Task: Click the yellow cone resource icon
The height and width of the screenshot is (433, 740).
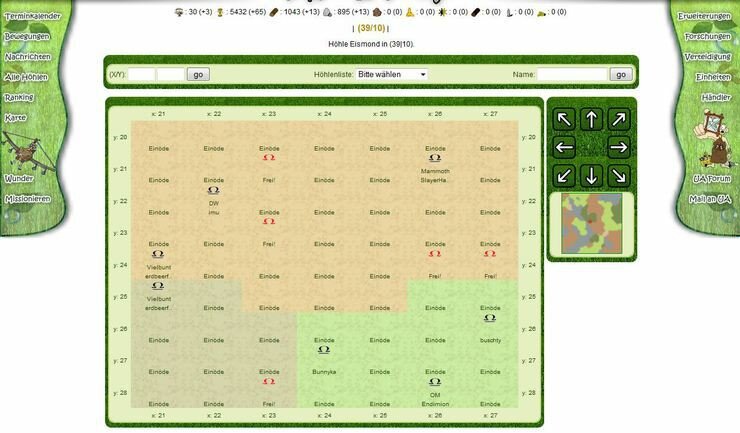Action: [x=410, y=12]
